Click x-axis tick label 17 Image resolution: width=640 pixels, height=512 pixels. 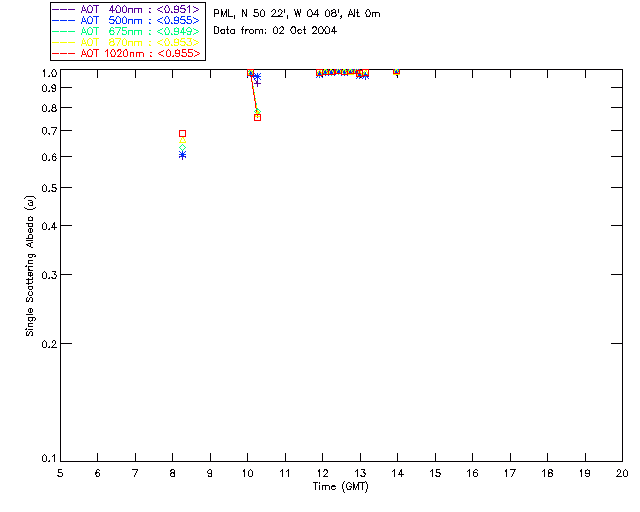click(510, 473)
